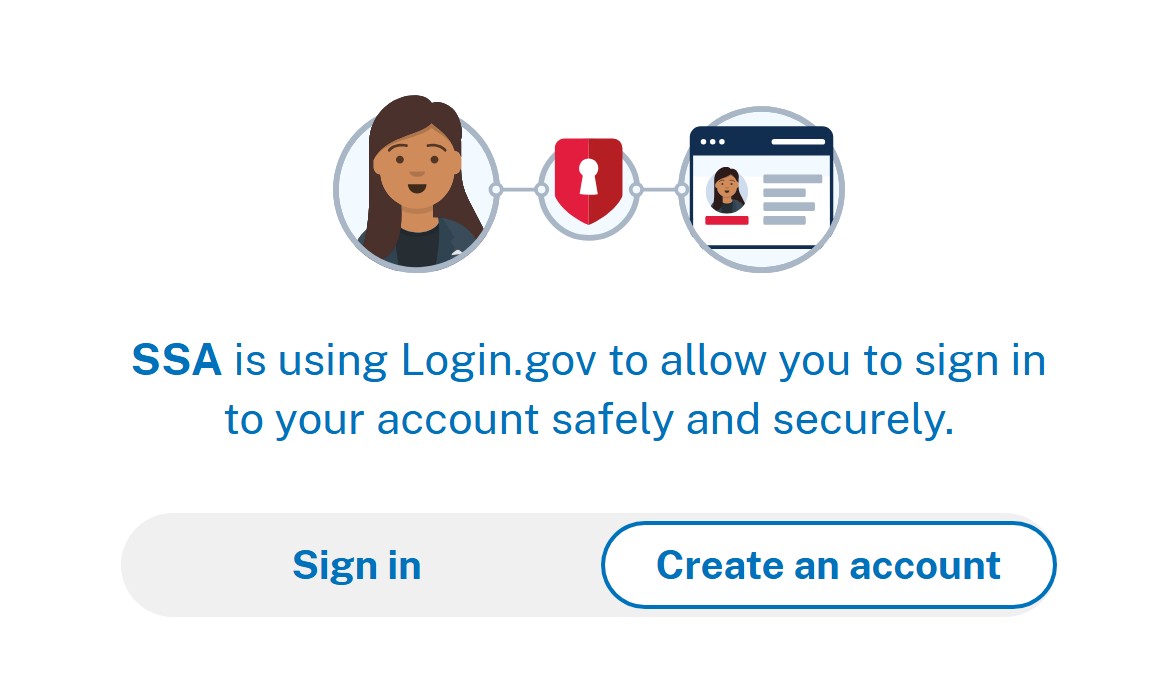Screen dimensions: 1149x673
Task: Click the red bar under ID card portrait
Action: point(727,220)
